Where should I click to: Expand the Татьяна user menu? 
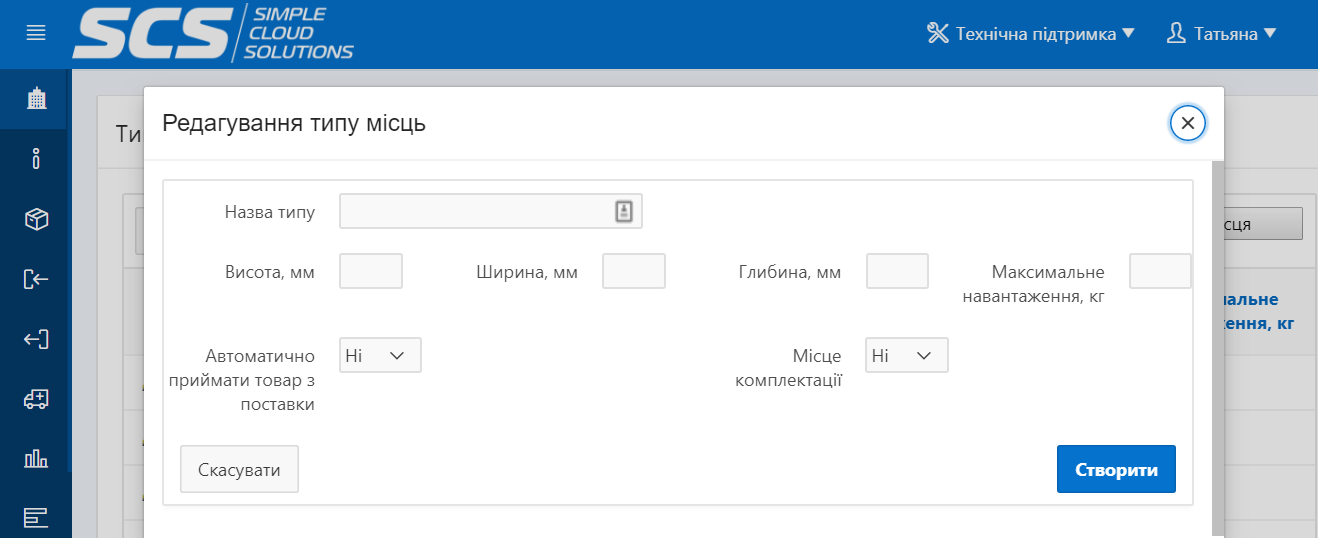pyautogui.click(x=1221, y=33)
